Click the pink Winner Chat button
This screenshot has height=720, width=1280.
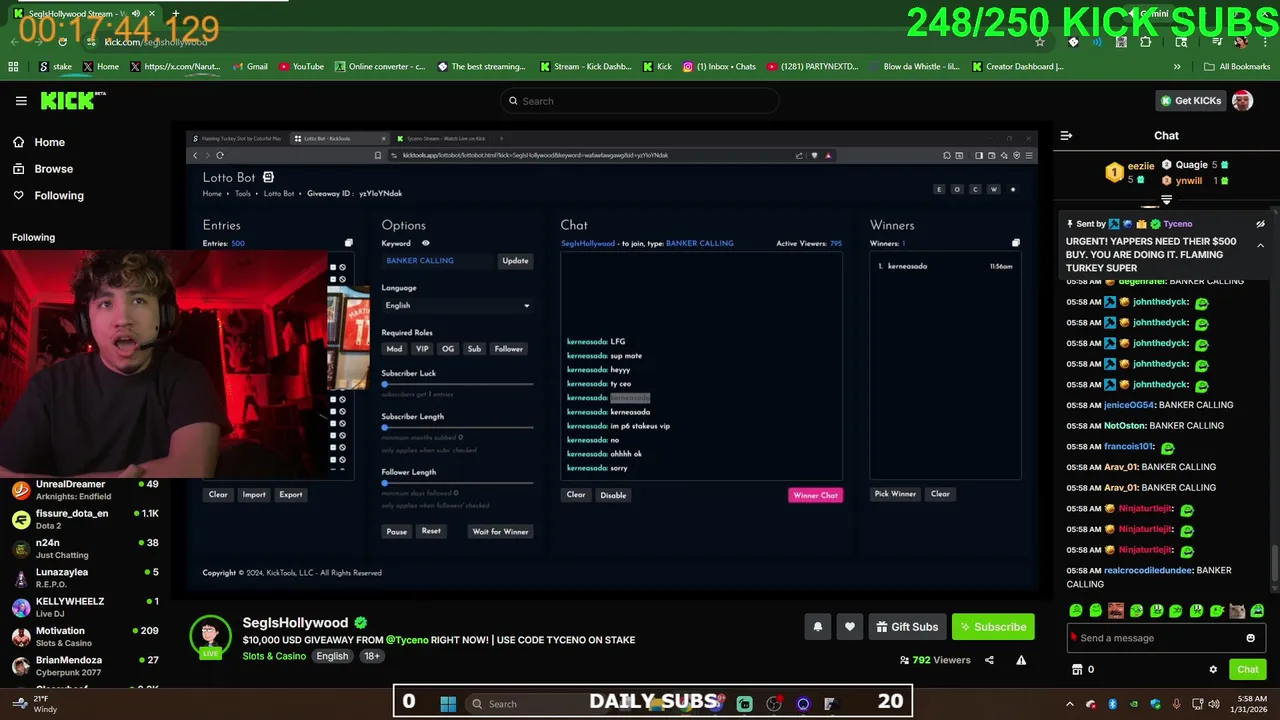(815, 495)
